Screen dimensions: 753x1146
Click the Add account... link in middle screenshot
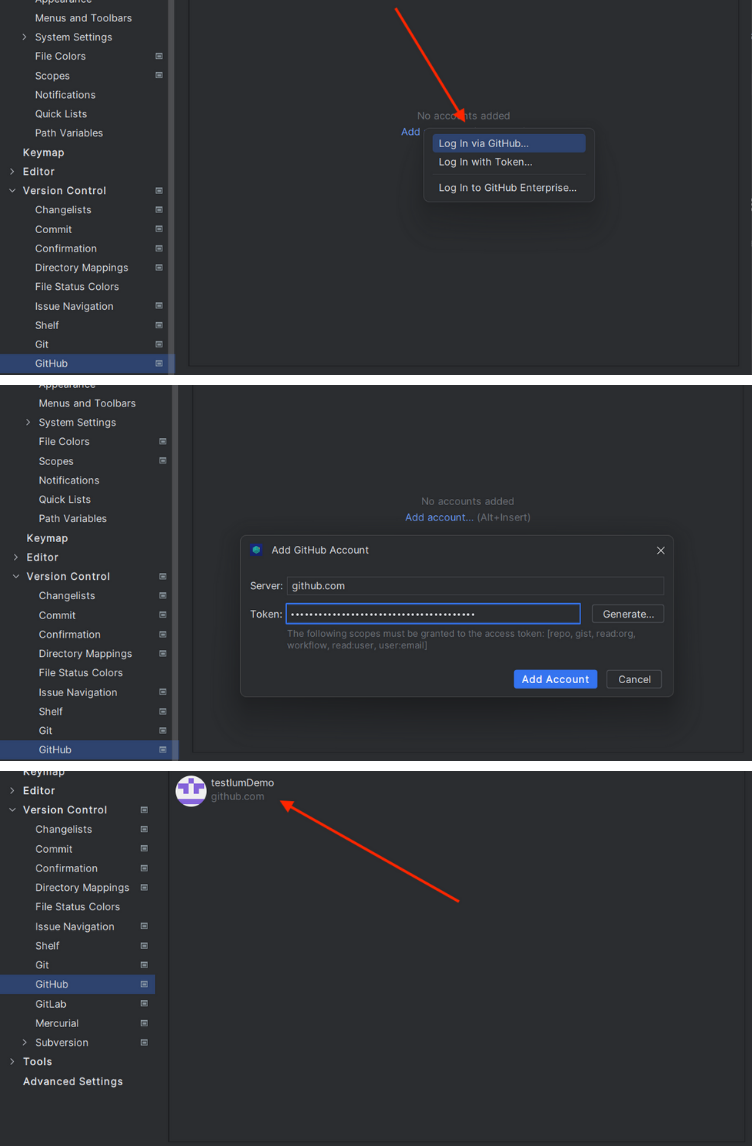tap(439, 517)
